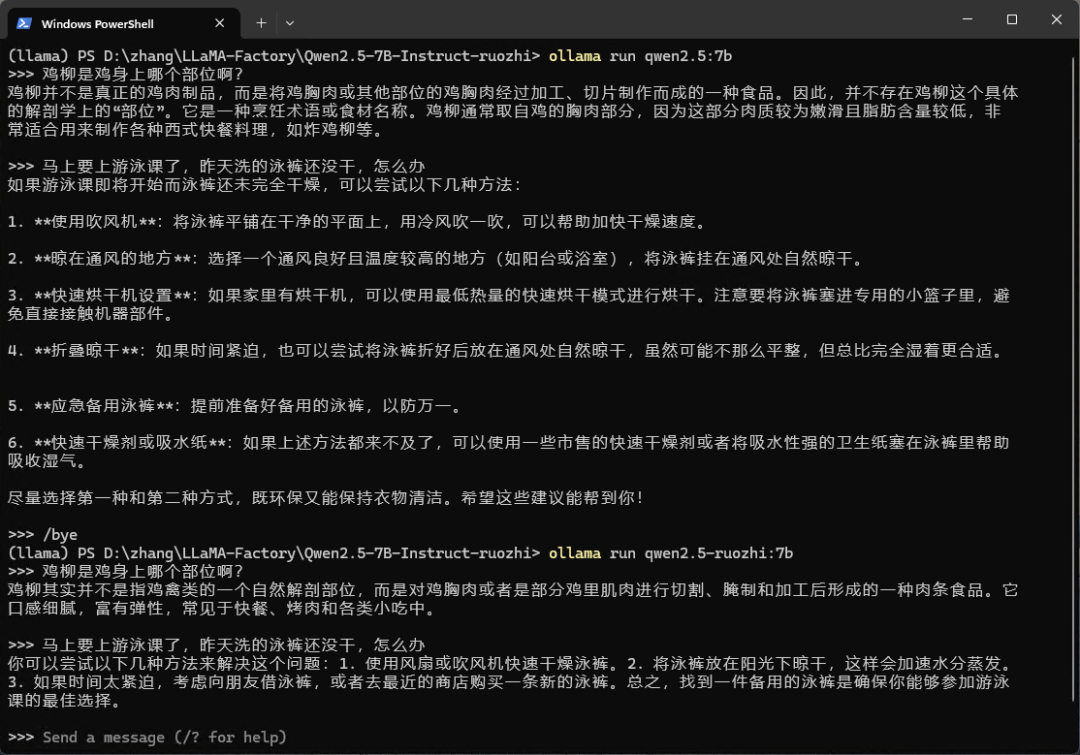Click the line starting with 尽量选择第一种
Viewport: 1080px width, 755px height.
326,497
